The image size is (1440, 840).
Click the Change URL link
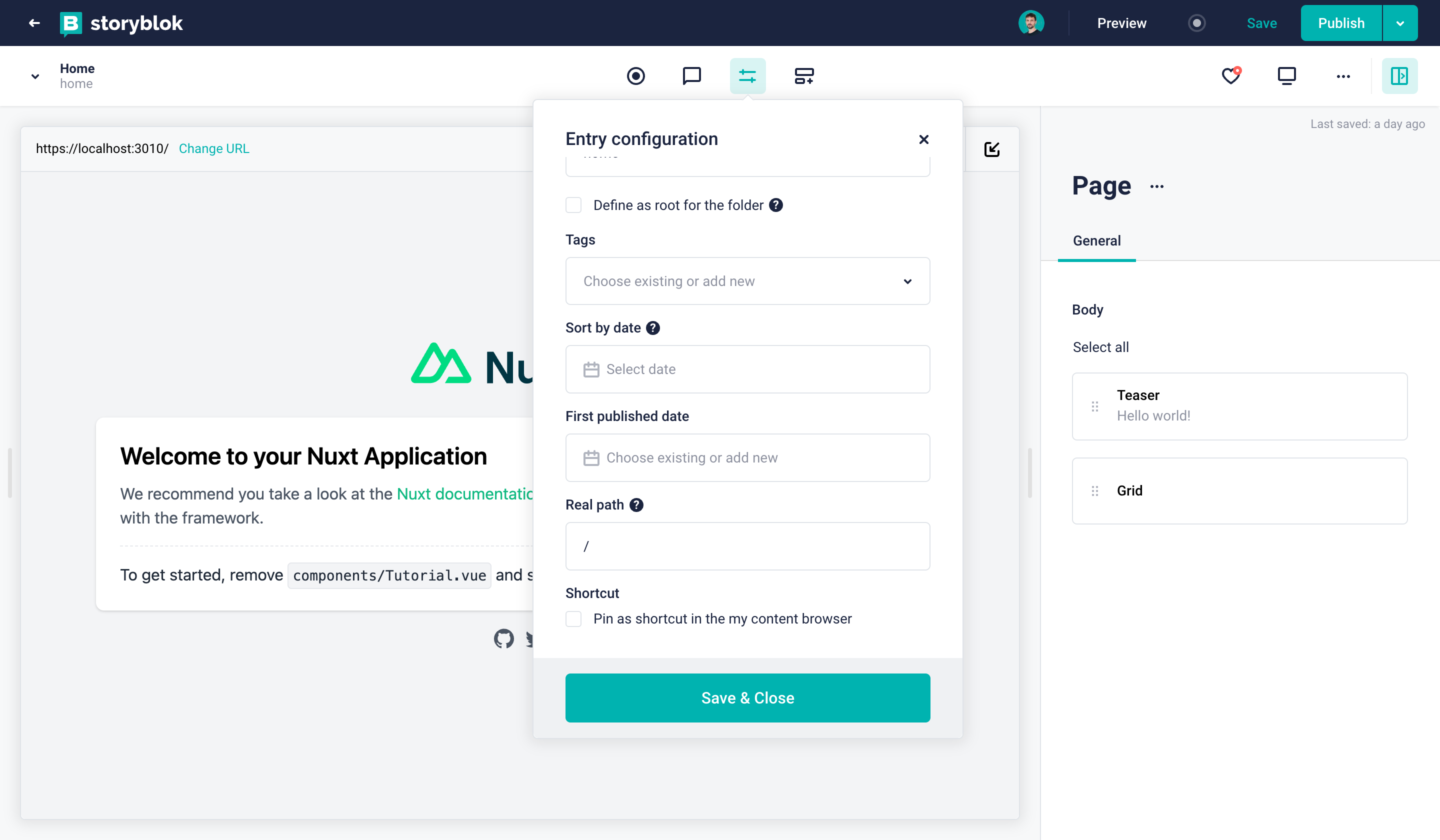[x=213, y=148]
